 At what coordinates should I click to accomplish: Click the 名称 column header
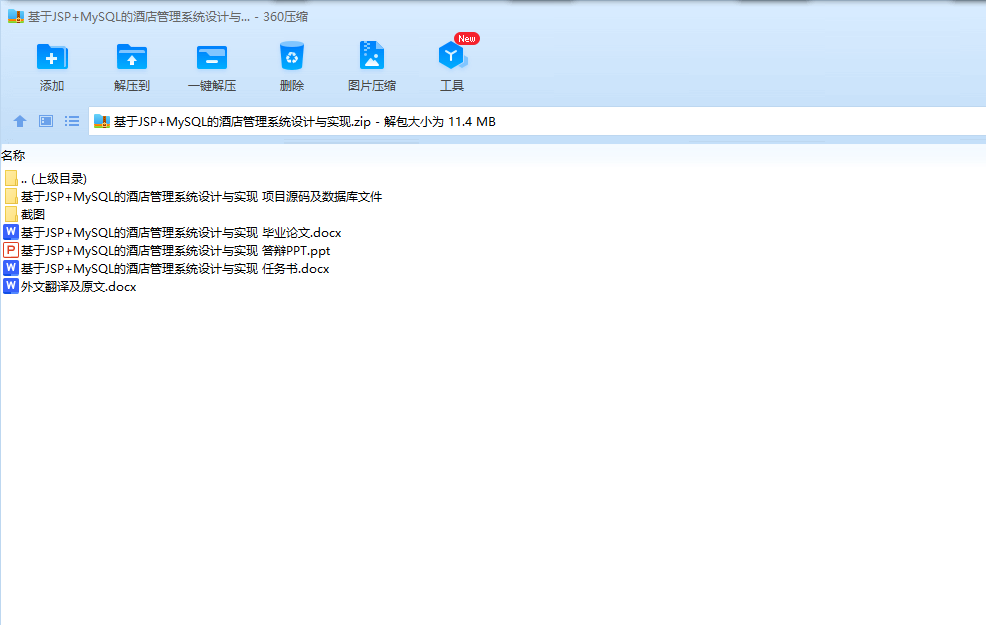click(x=13, y=155)
